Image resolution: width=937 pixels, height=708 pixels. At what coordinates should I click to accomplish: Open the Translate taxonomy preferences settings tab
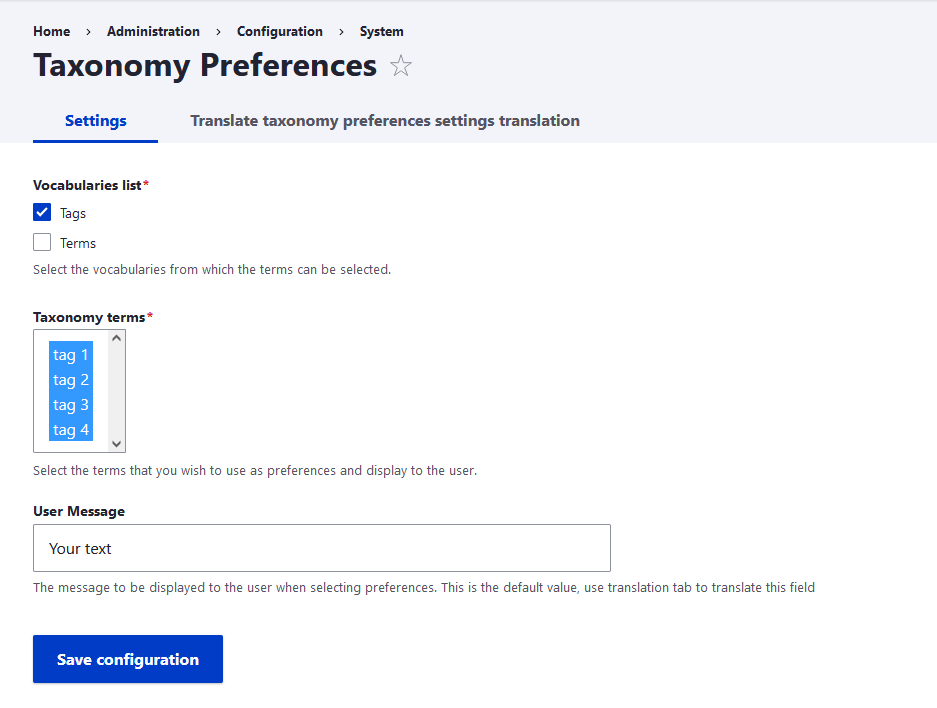[385, 121]
